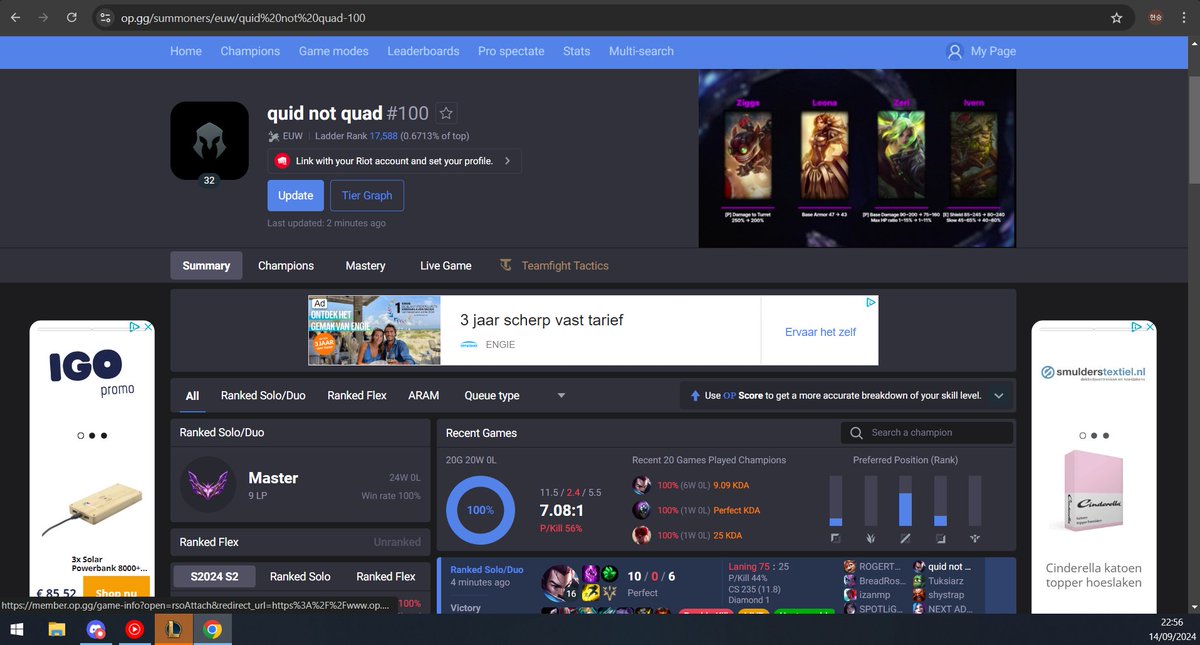This screenshot has width=1200, height=645.
Task: Switch queue filter to ARAM
Action: pos(423,395)
